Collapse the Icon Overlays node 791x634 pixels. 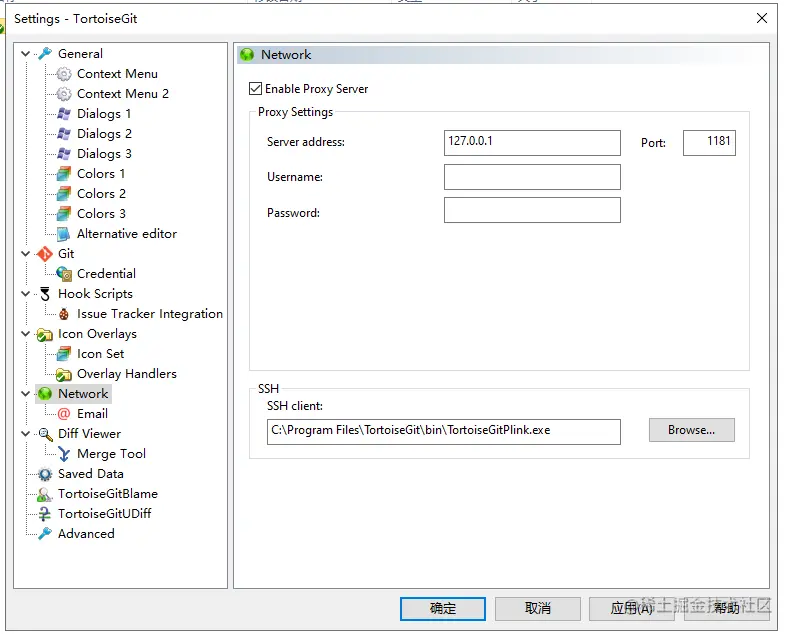(25, 334)
